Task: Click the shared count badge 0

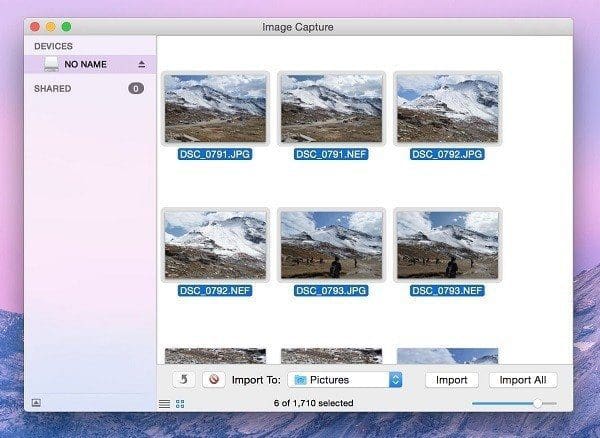Action: [136, 88]
